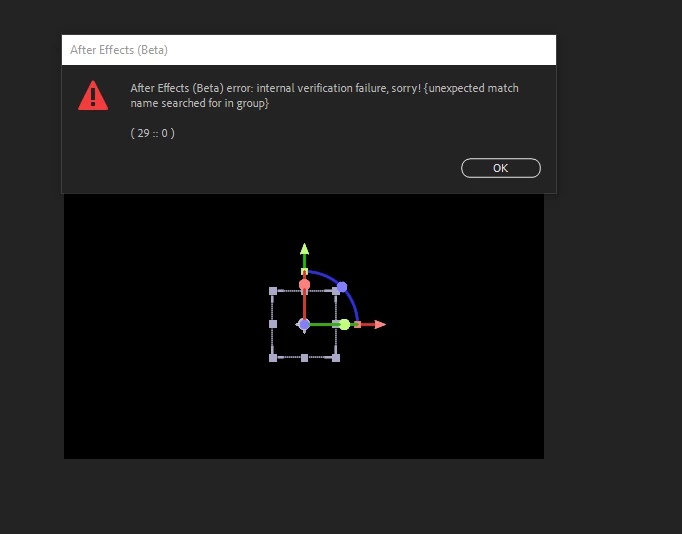
Task: Select the bottom-right bounding box handle
Action: click(336, 358)
